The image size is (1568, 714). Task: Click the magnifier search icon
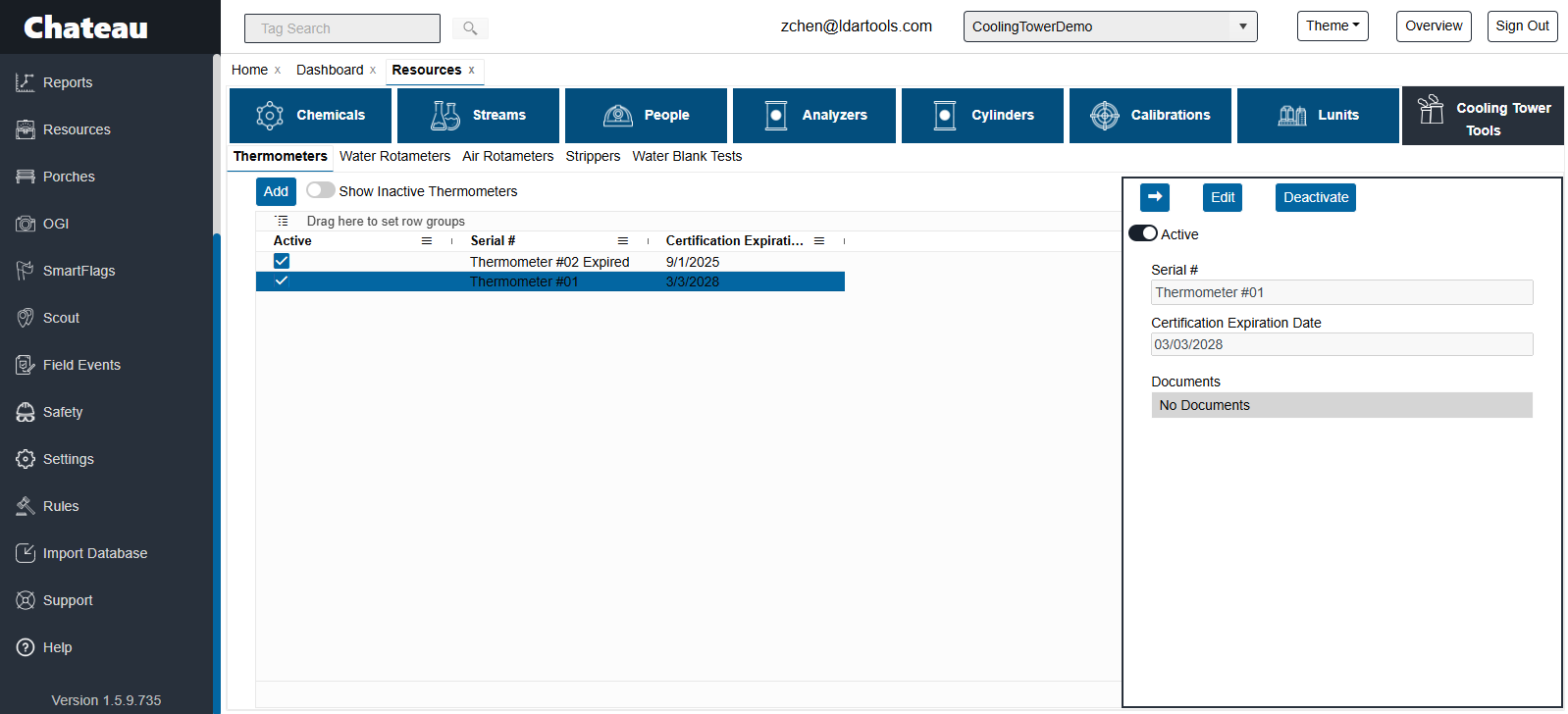(470, 28)
